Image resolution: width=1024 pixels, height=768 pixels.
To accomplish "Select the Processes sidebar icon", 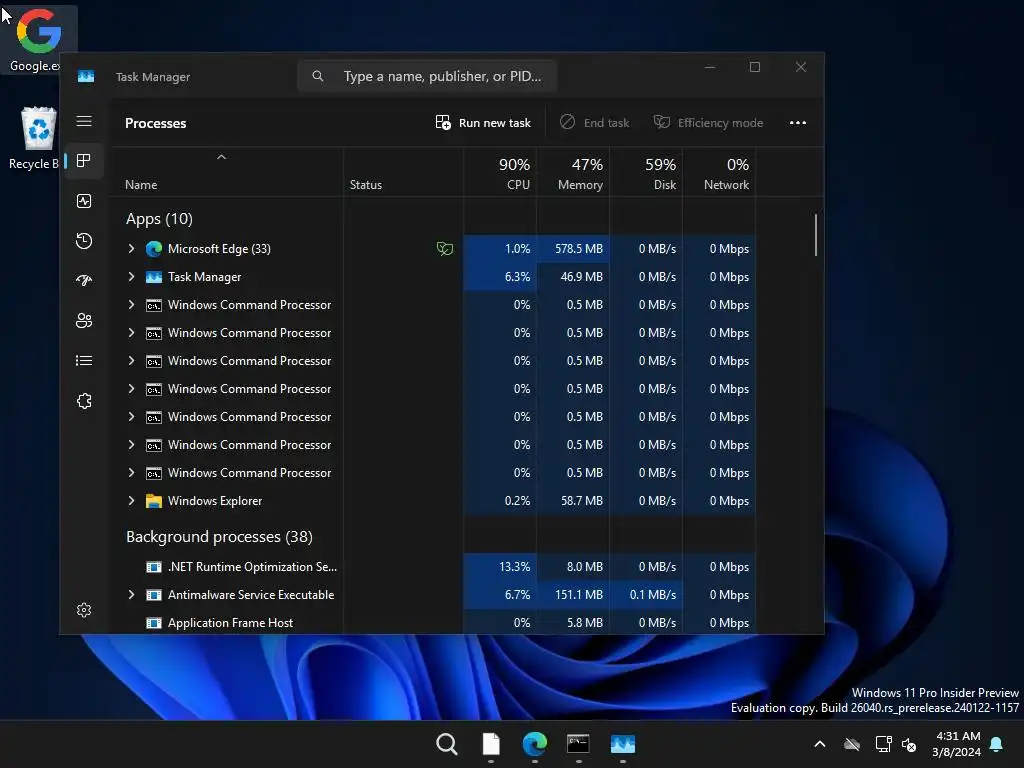I will tap(84, 161).
